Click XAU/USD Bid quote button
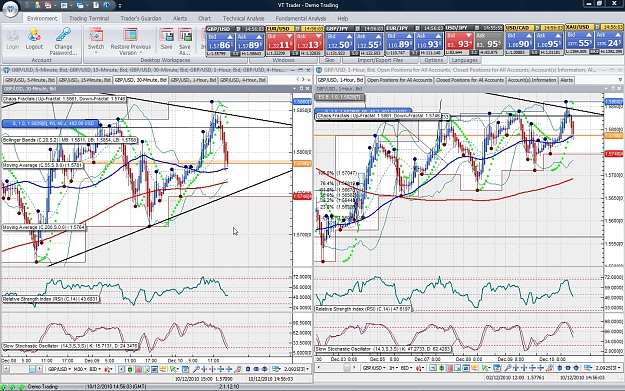The height and width of the screenshot is (391, 625). point(579,40)
